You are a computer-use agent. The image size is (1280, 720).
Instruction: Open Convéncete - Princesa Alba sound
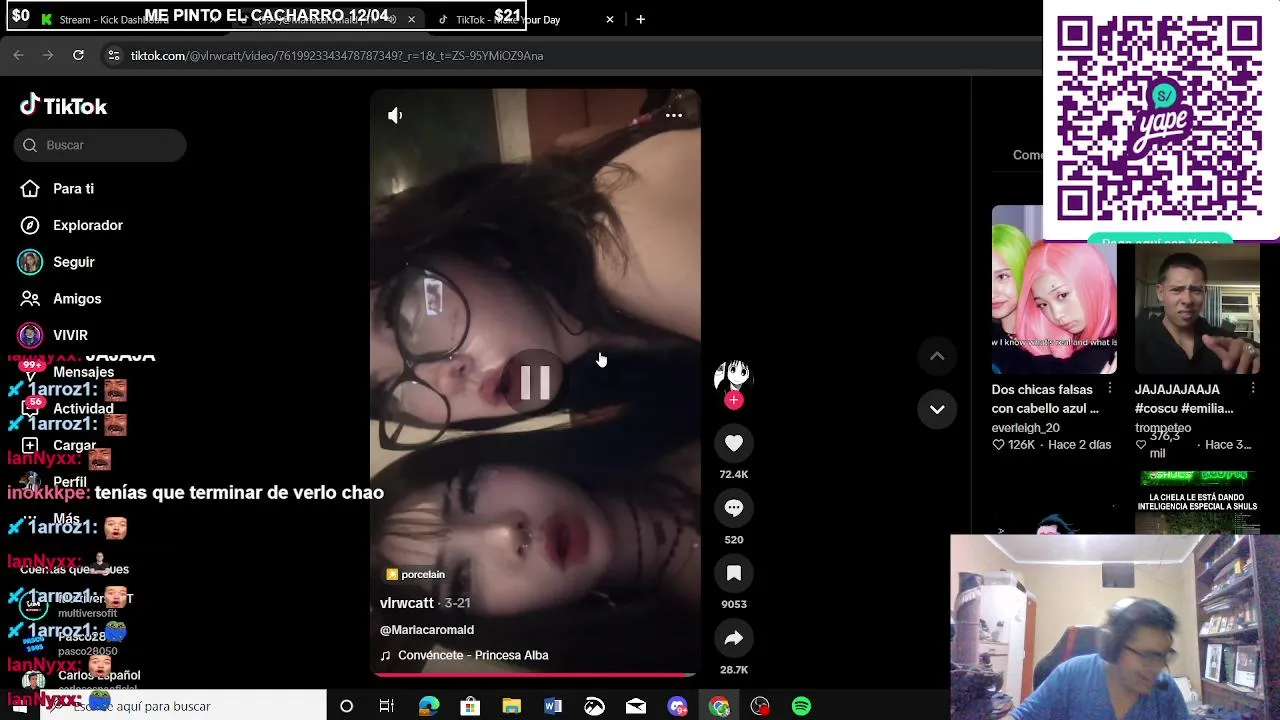click(465, 655)
